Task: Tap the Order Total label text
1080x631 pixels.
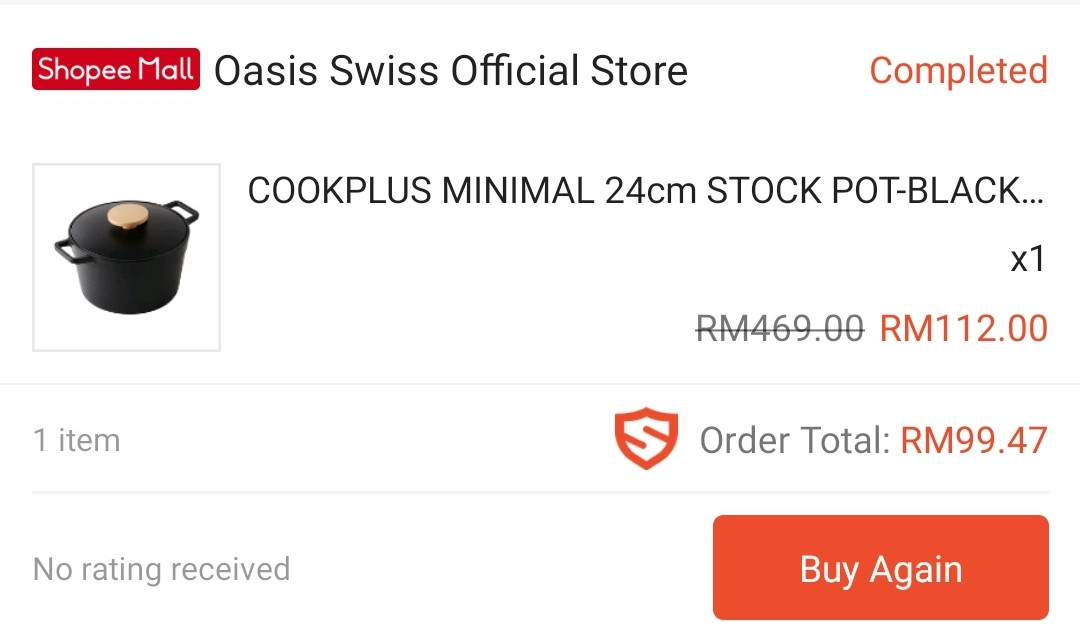Action: click(794, 440)
